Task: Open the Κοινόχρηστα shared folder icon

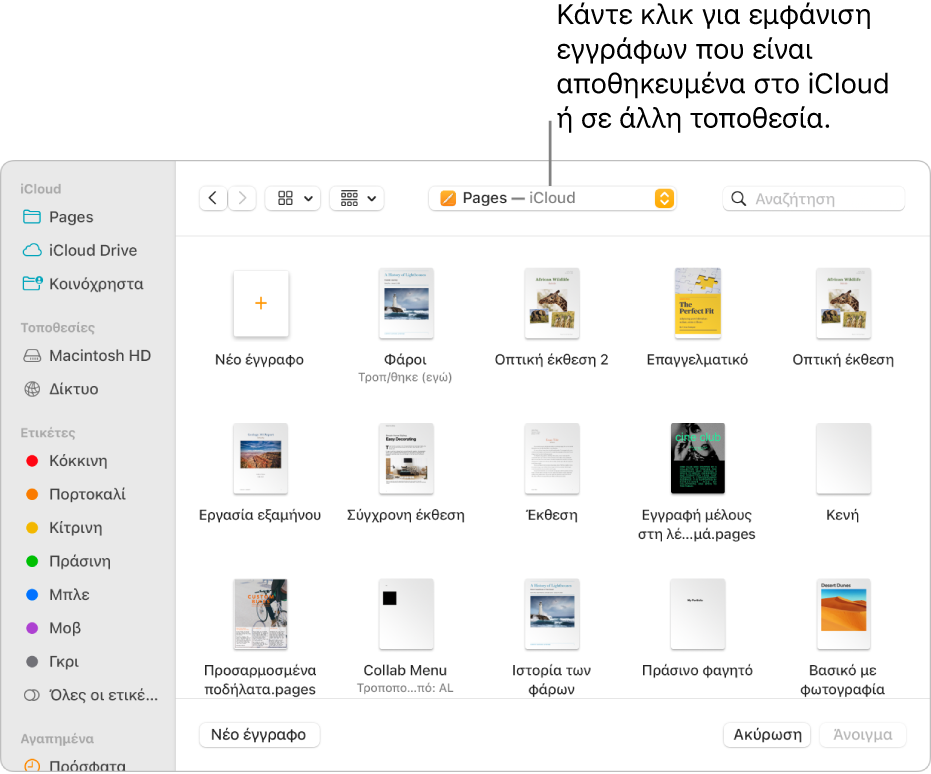Action: tap(32, 284)
